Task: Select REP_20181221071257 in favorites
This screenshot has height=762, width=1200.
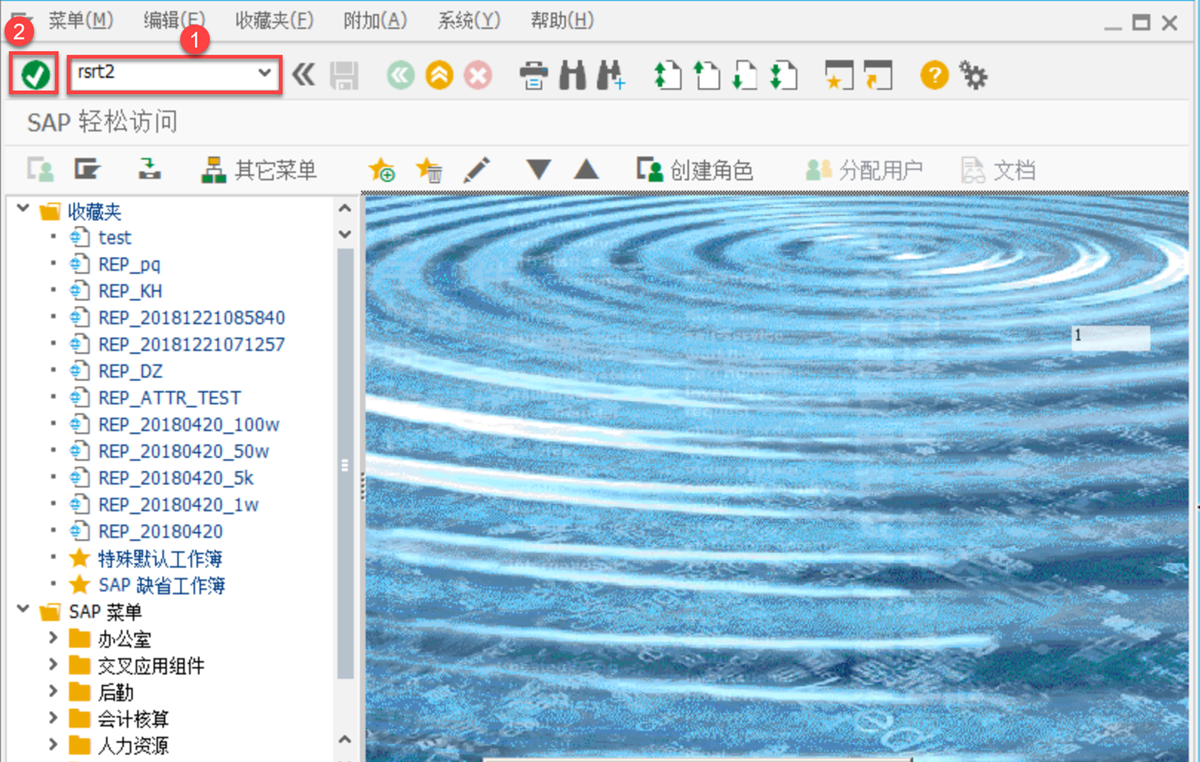Action: point(191,344)
